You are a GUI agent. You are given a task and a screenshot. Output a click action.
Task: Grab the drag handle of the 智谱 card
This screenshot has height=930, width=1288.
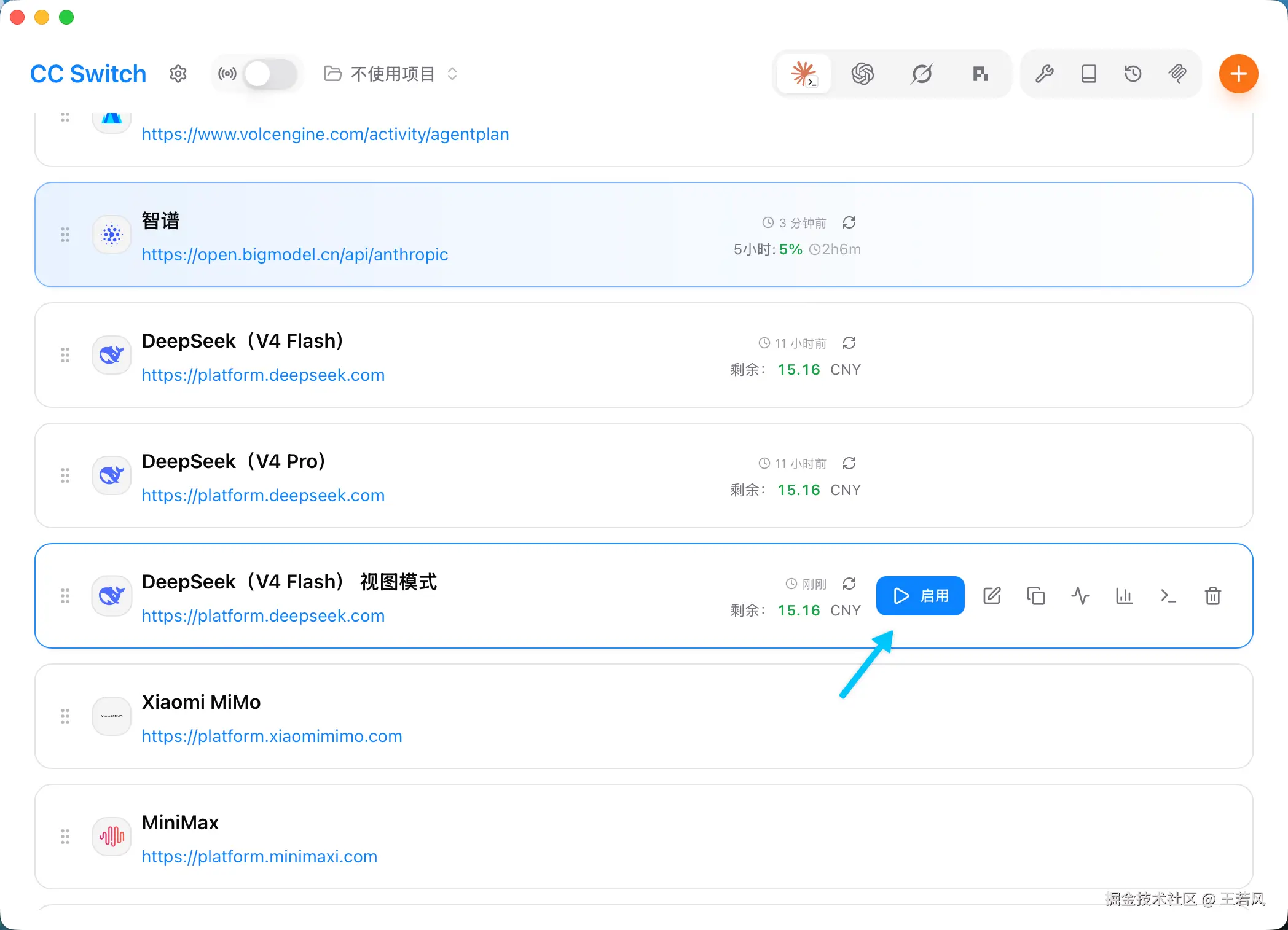65,235
